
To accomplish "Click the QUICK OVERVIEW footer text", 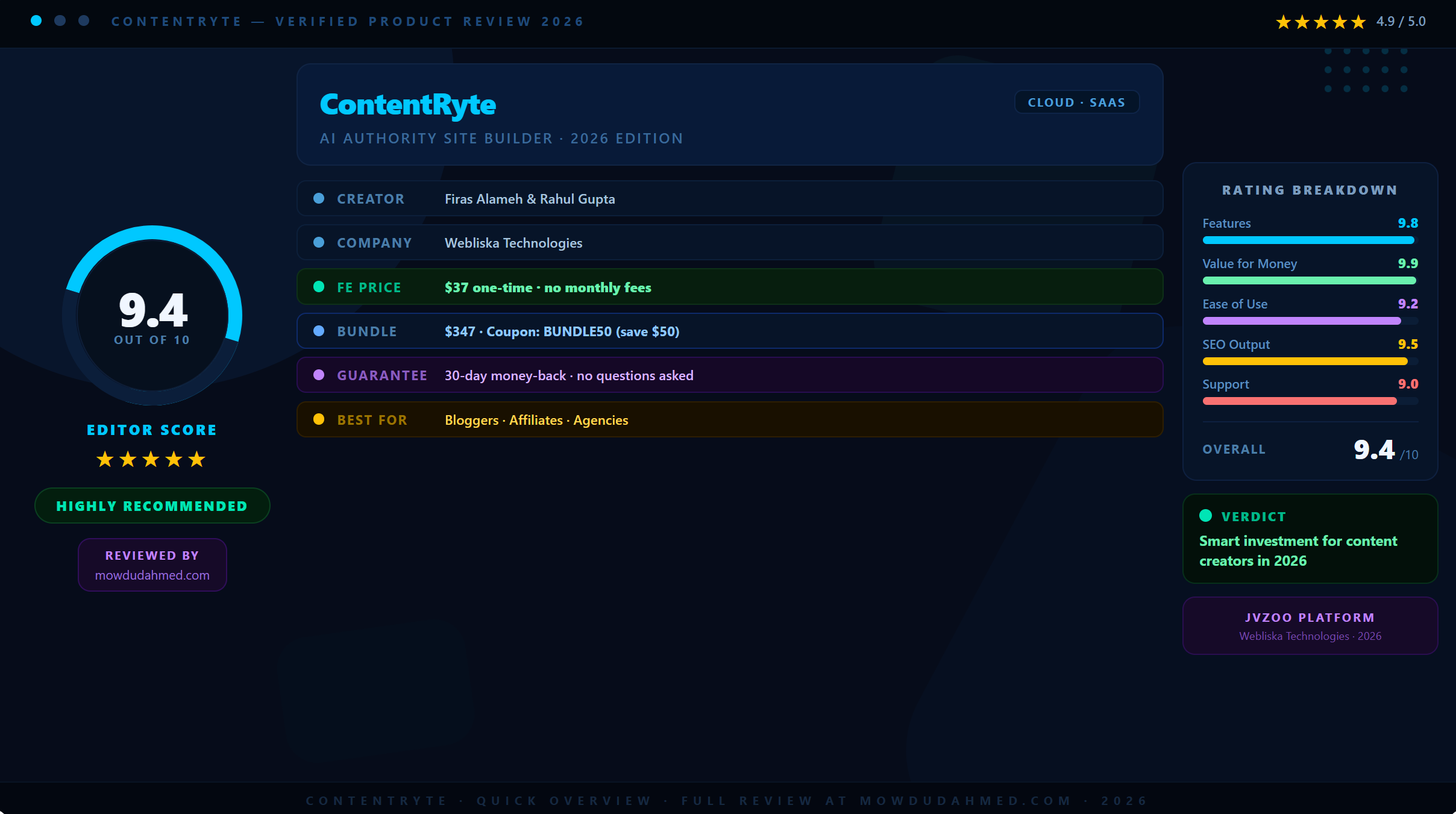I will click(564, 801).
